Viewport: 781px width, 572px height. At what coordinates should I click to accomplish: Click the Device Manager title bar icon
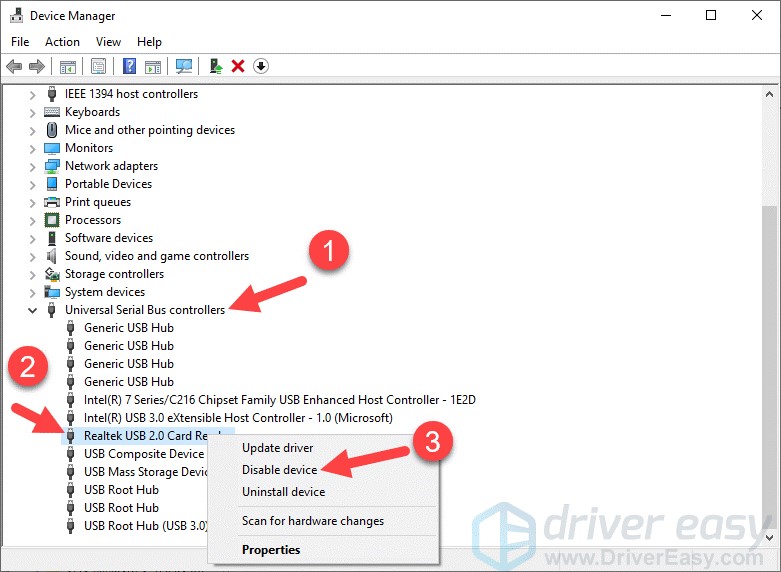coord(16,15)
